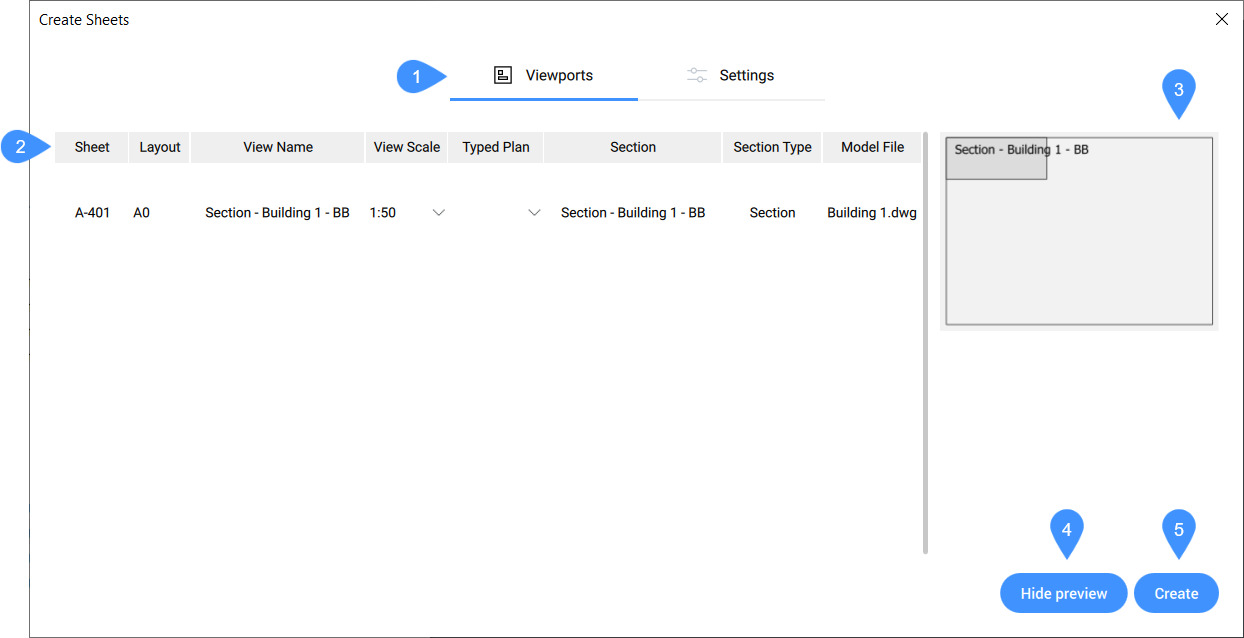Click the vertical scrollbar beside the table
The width and height of the screenshot is (1244, 638).
[926, 340]
